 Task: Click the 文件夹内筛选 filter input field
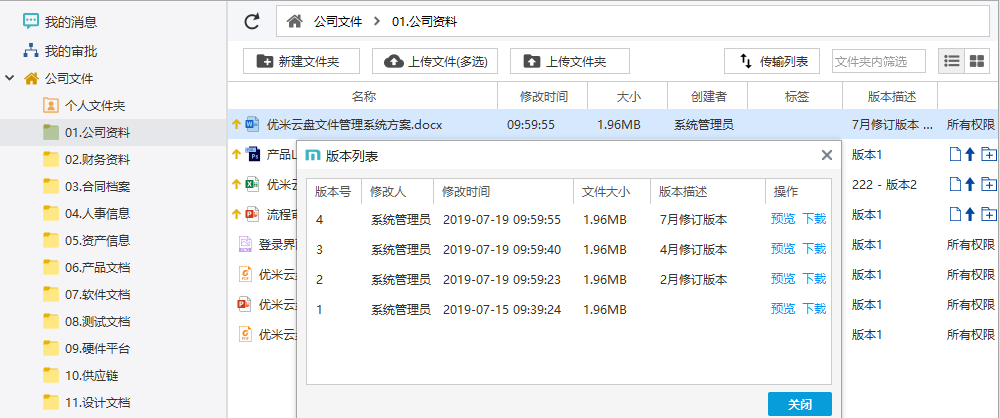(878, 62)
